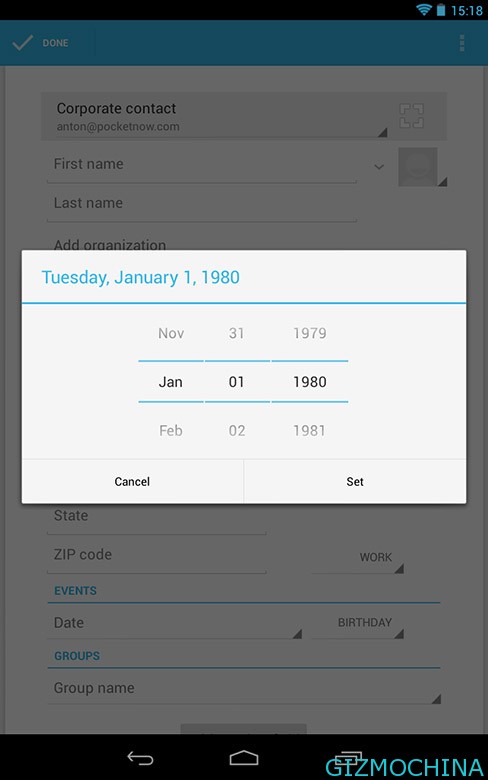Choose year 1981 in date picker

[309, 431]
